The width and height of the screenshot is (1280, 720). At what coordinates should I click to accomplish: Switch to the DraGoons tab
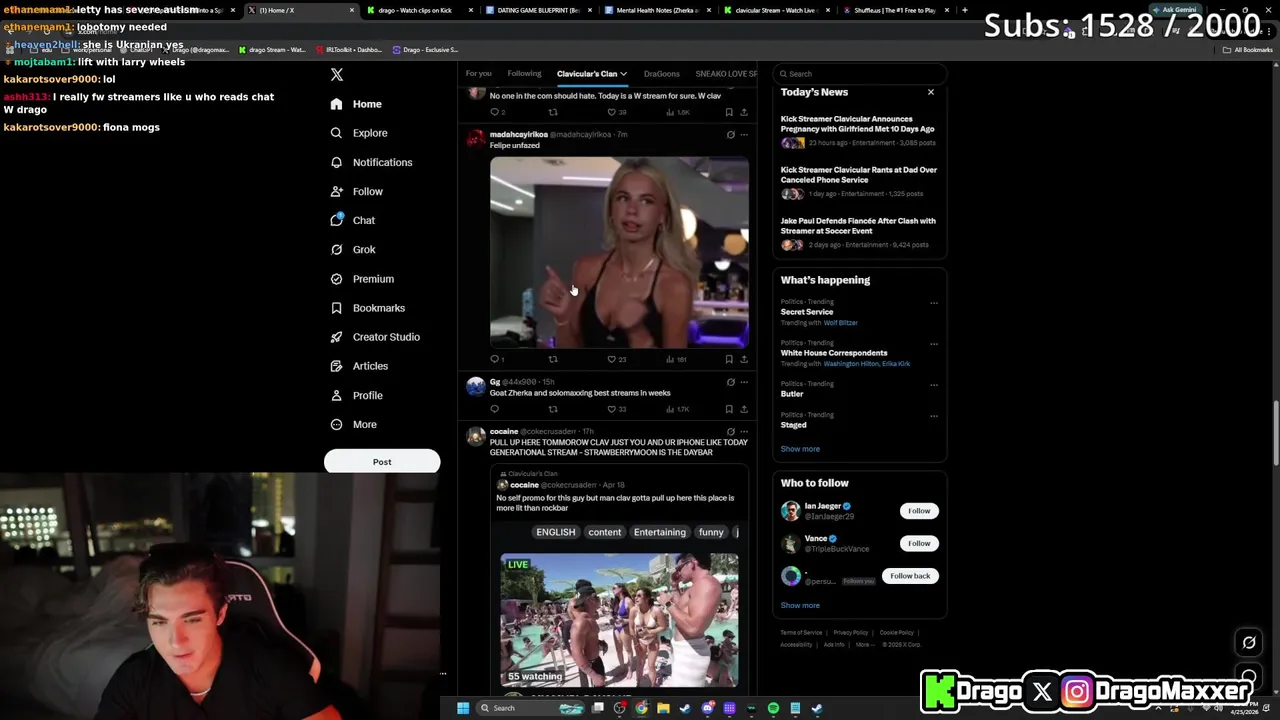pos(661,74)
